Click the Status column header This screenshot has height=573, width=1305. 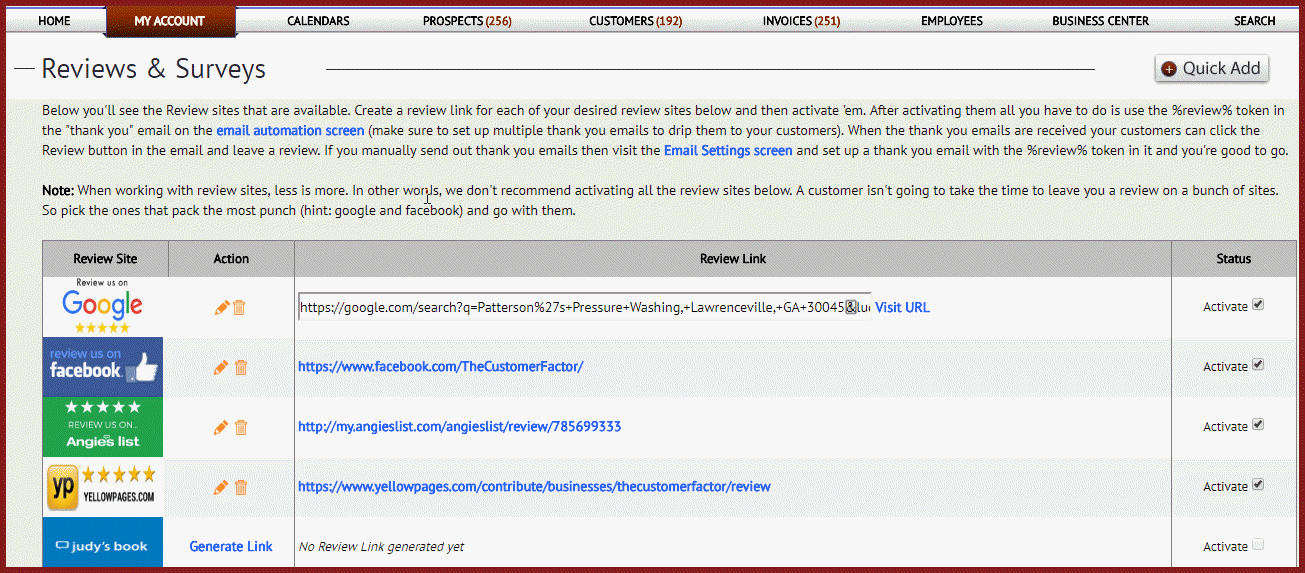1233,258
